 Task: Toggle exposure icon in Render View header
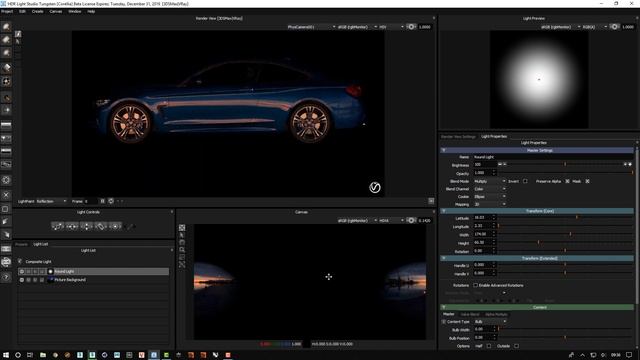click(x=411, y=27)
